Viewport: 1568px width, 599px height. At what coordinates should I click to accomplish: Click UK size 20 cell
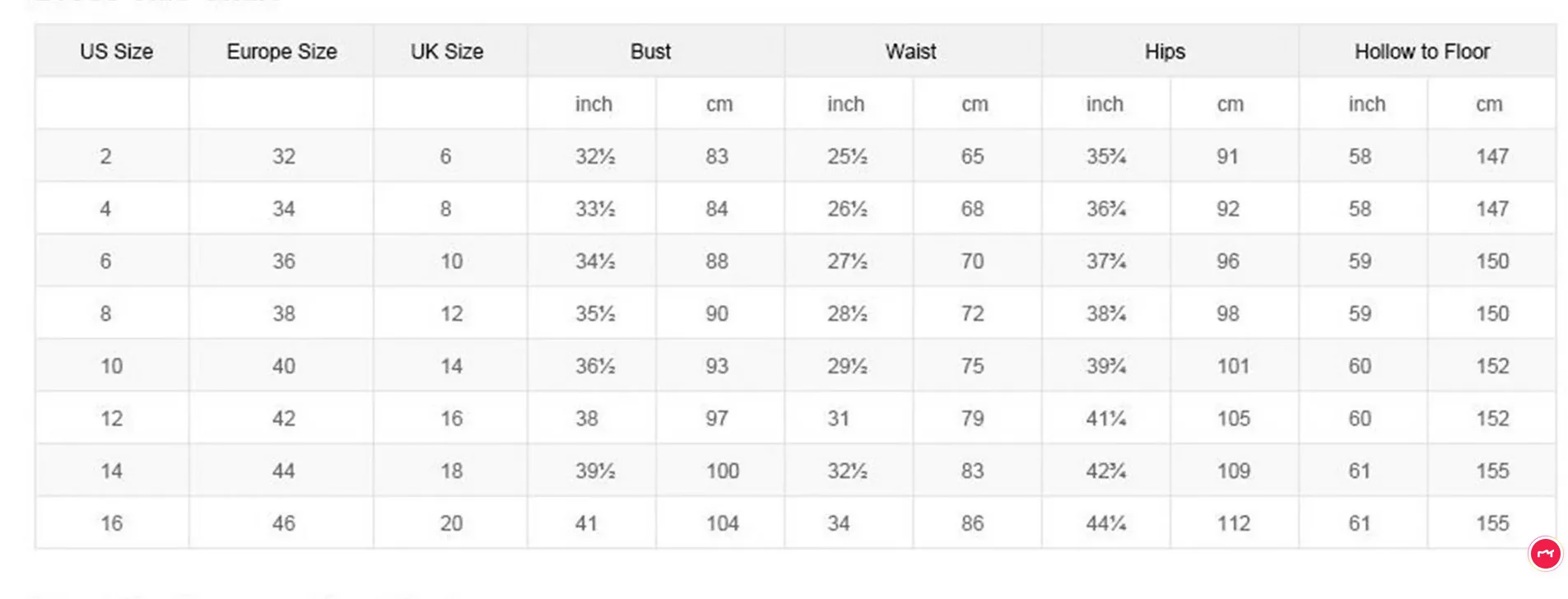450,523
